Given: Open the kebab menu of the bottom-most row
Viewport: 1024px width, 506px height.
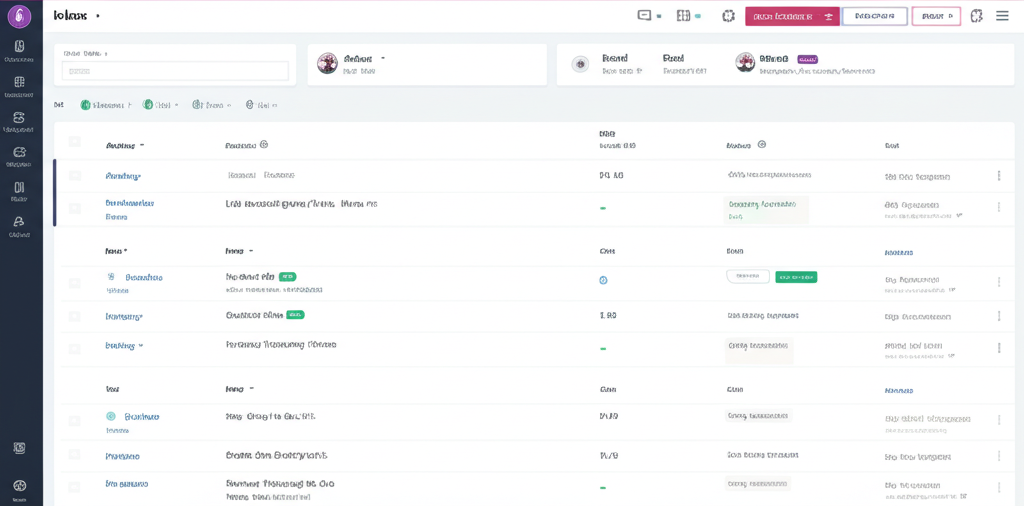Looking at the screenshot, I should pyautogui.click(x=999, y=487).
